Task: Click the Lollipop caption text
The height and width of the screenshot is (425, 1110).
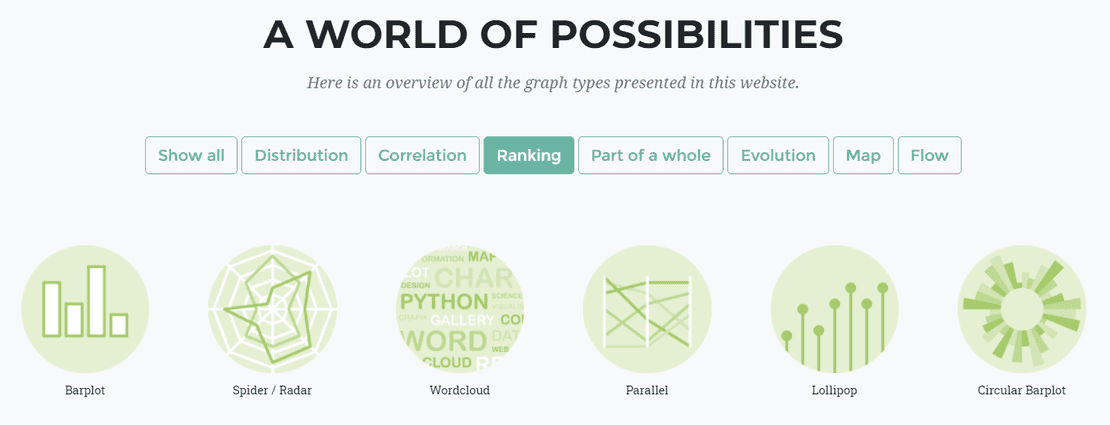Action: [x=834, y=390]
